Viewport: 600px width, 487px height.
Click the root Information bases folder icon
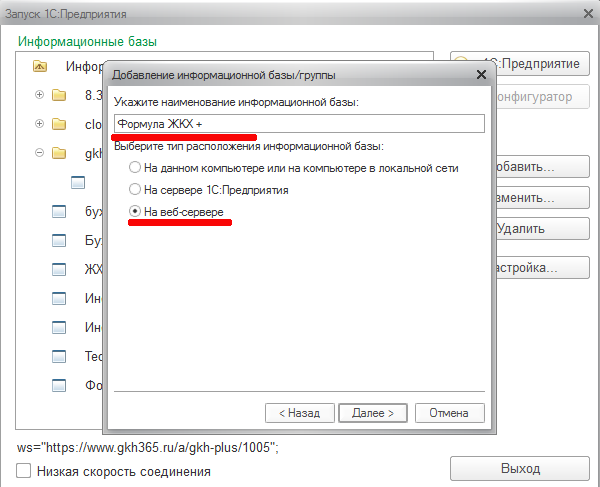pos(40,67)
